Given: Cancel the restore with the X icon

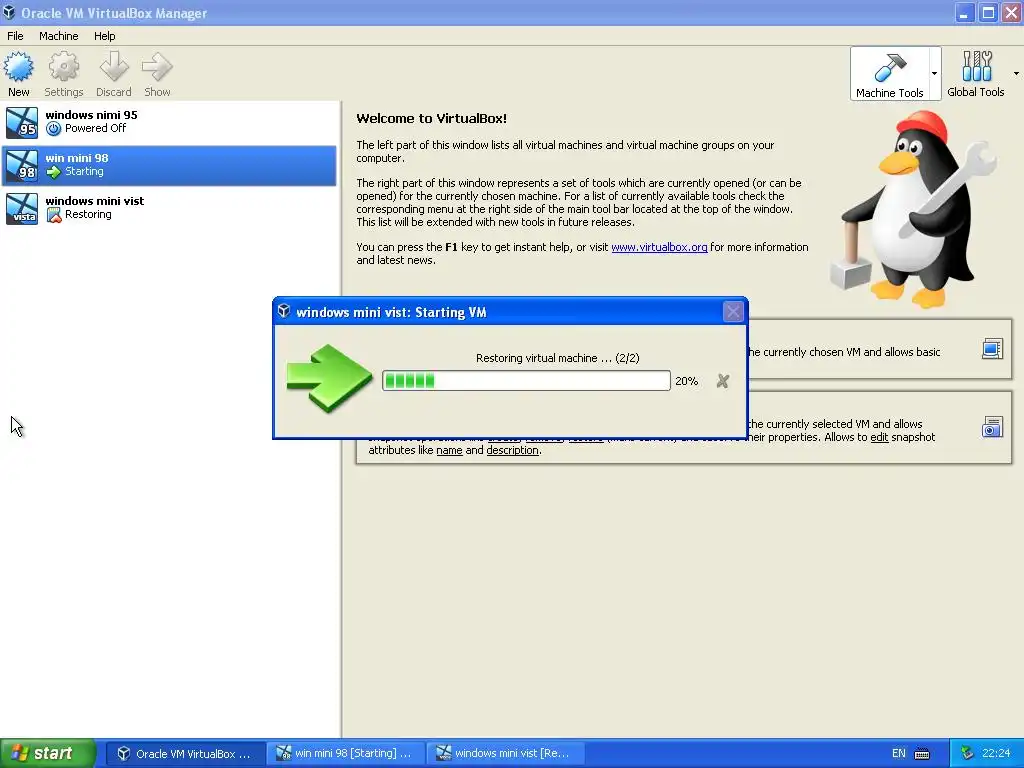Looking at the screenshot, I should click(722, 381).
